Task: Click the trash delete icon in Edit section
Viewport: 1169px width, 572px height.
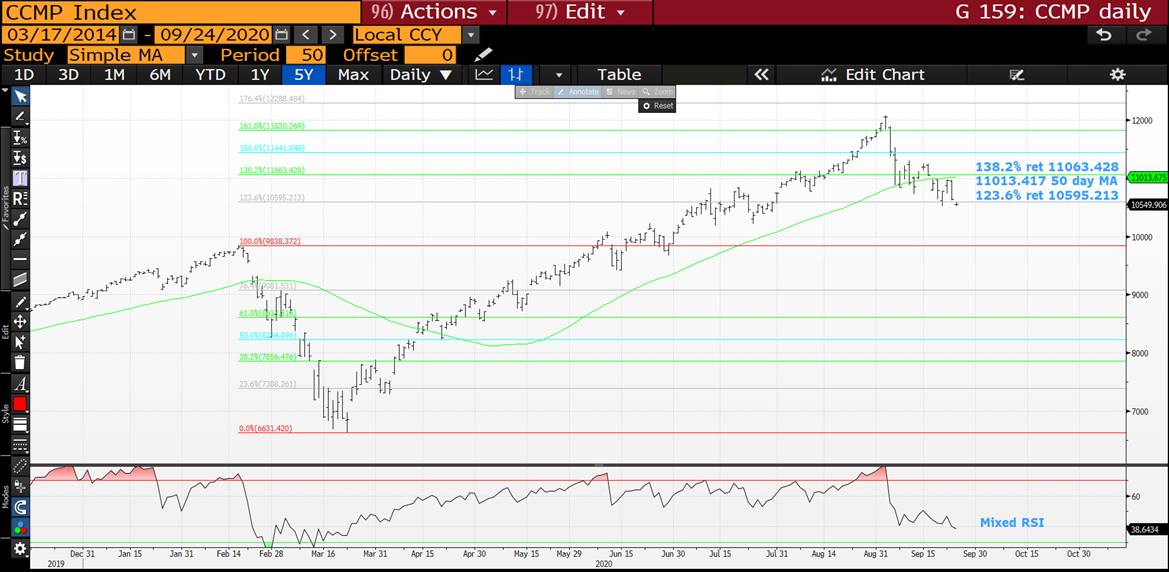Action: (x=19, y=363)
